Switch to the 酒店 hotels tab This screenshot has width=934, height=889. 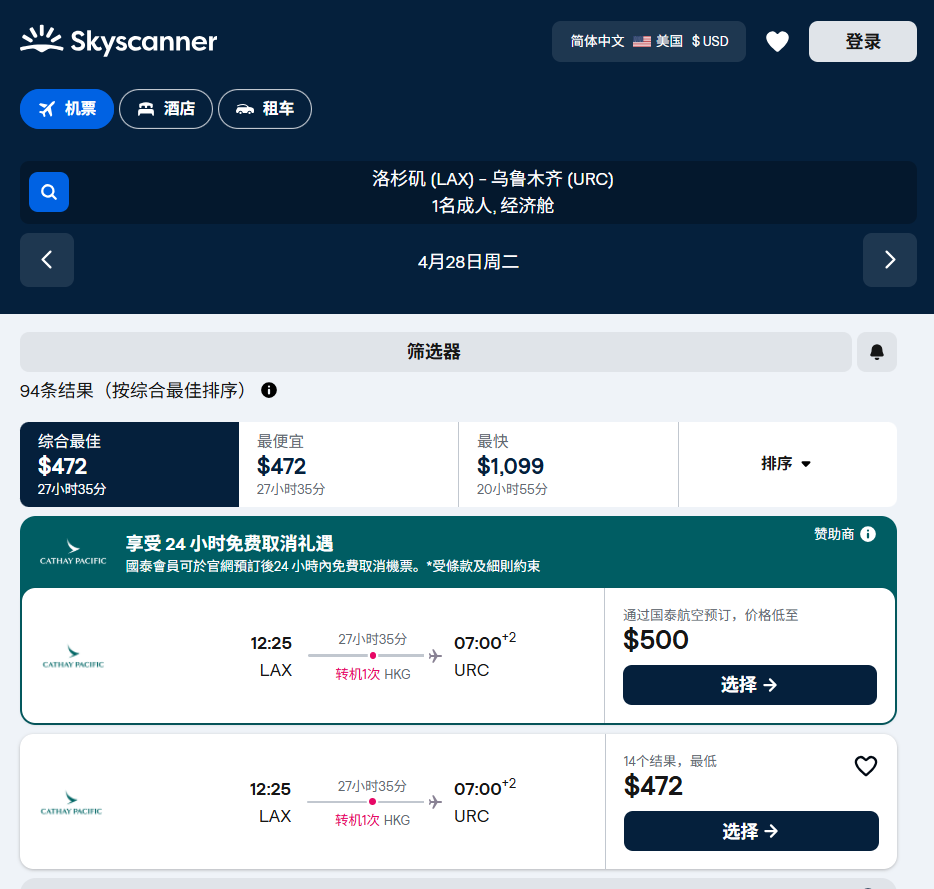click(x=166, y=109)
